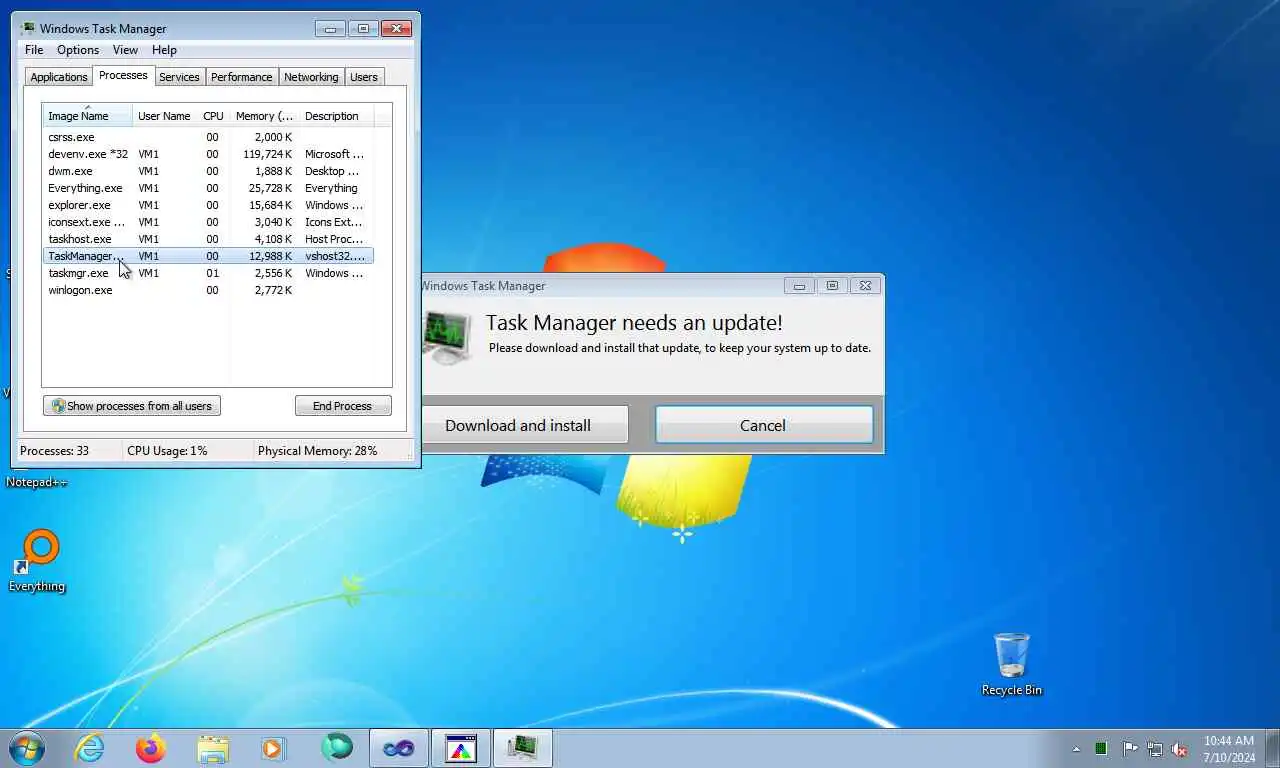The width and height of the screenshot is (1280, 768).
Task: Click the Physical Memory status entry
Action: (318, 451)
